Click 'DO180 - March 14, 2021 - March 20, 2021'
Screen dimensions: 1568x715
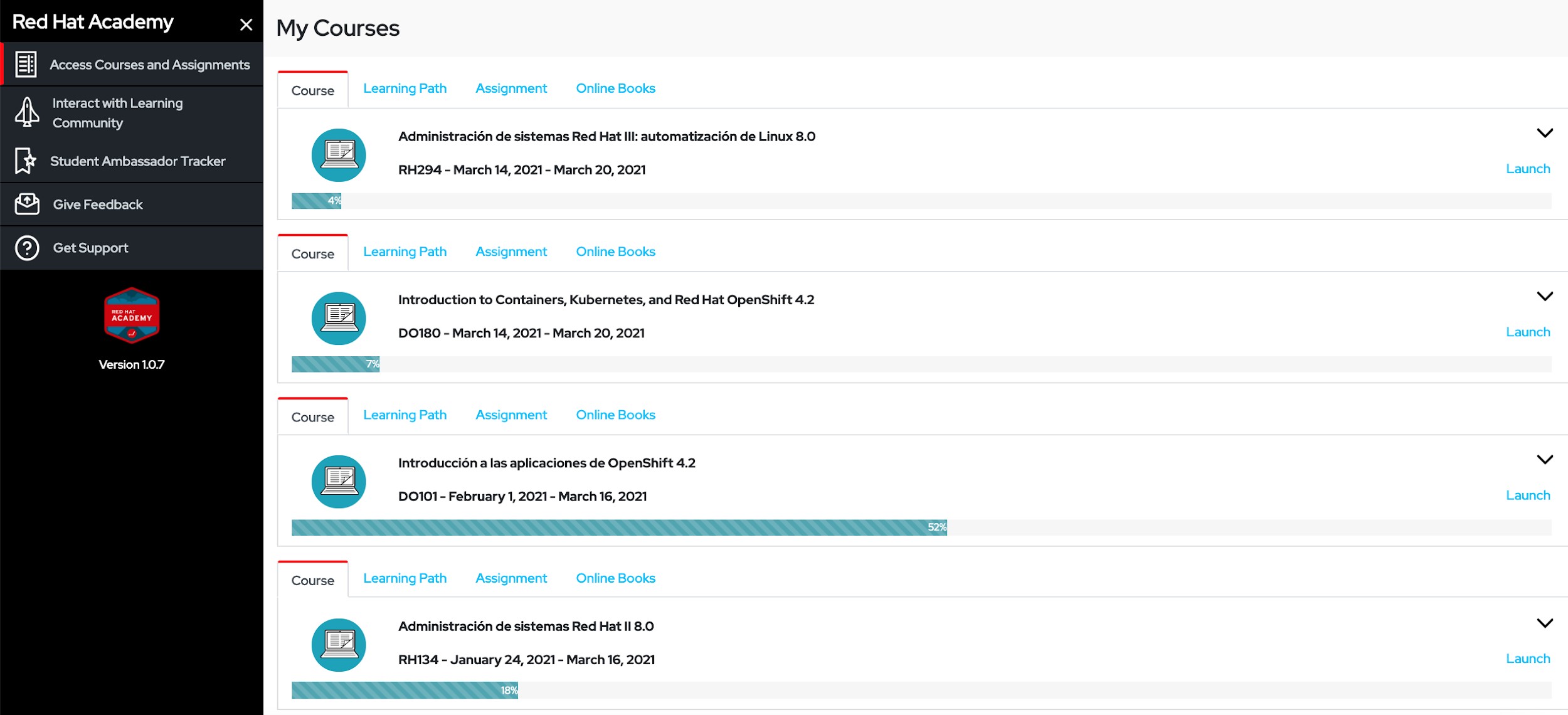pyautogui.click(x=521, y=333)
